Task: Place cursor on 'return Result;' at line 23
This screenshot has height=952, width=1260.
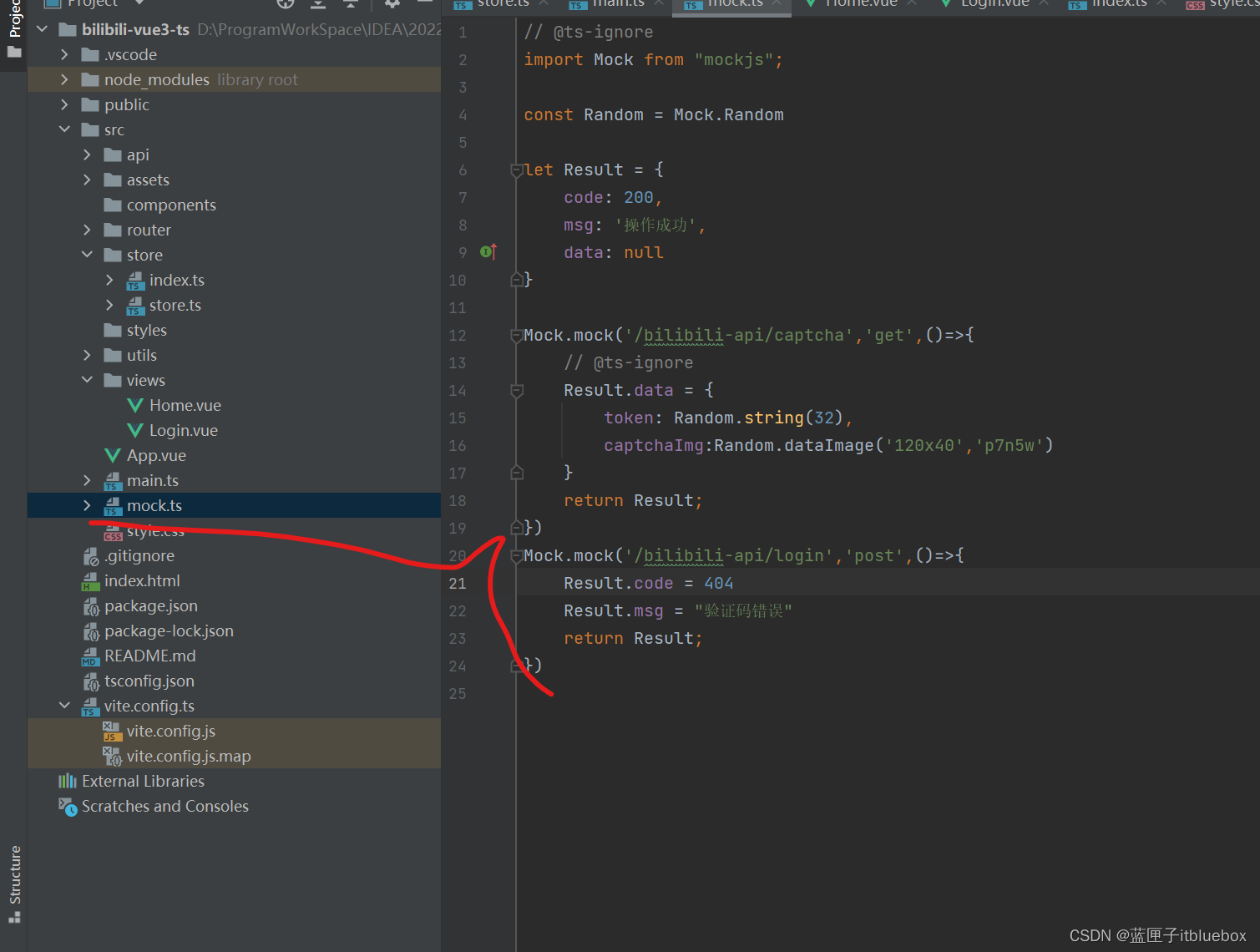Action: 633,639
